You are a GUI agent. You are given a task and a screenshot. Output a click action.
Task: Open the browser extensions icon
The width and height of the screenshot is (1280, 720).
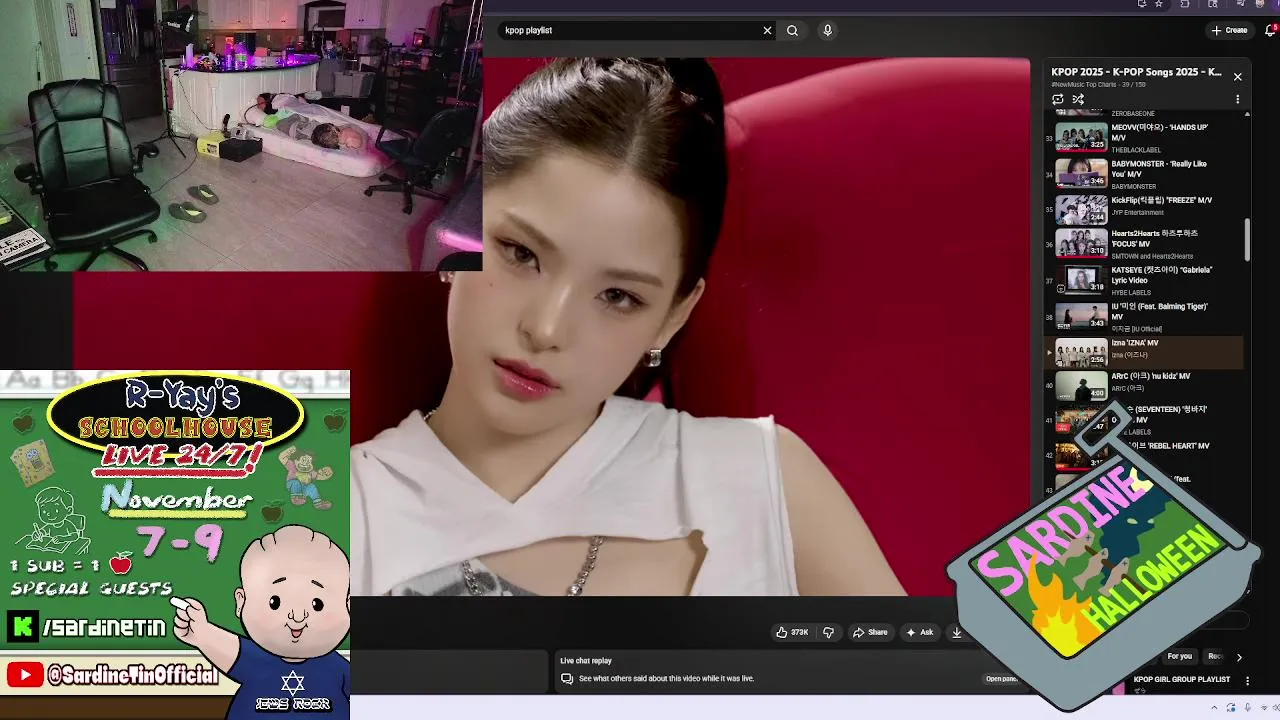[x=1185, y=4]
